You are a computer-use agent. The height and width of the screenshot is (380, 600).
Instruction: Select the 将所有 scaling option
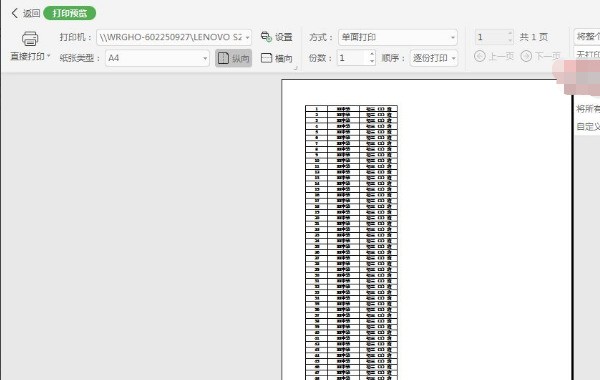pos(588,109)
